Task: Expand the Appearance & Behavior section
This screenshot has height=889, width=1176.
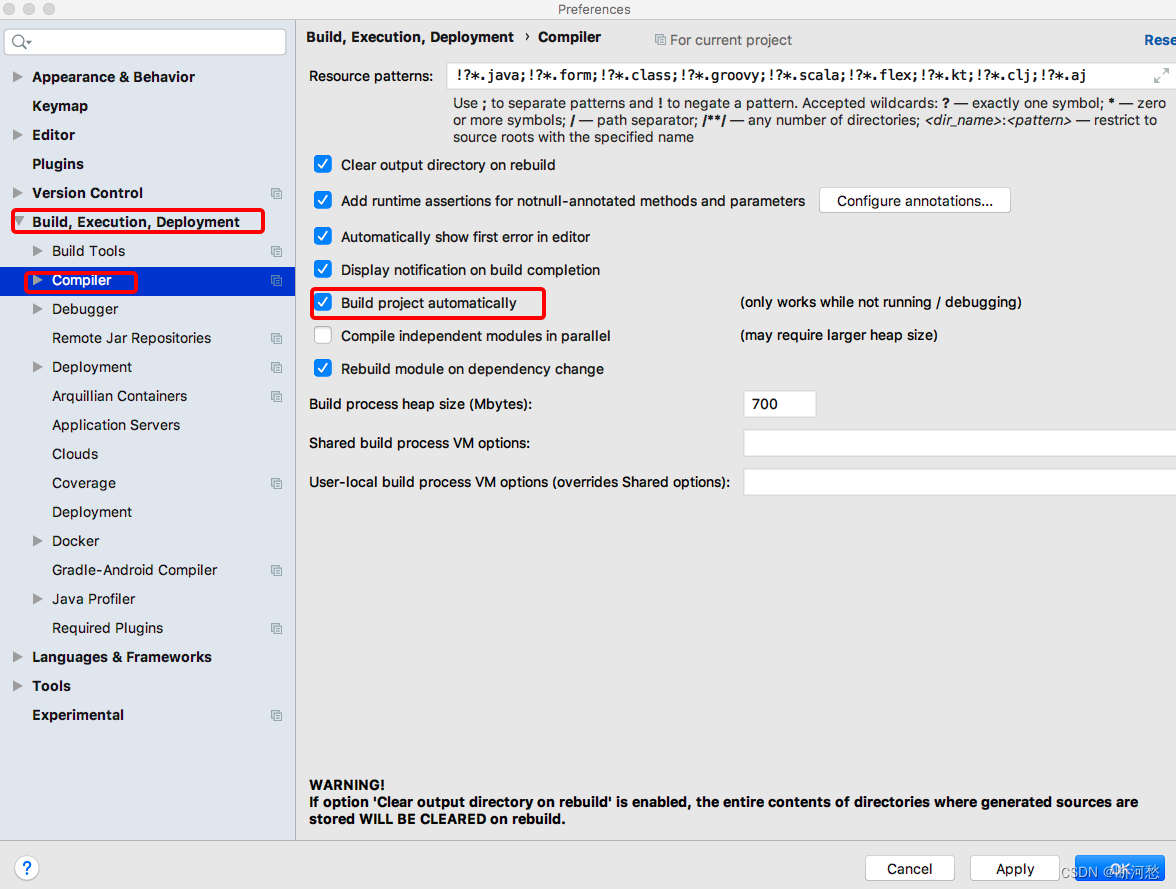Action: (16, 76)
